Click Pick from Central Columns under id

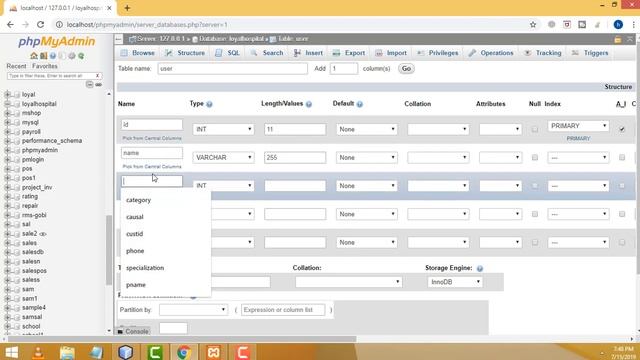click(152, 138)
